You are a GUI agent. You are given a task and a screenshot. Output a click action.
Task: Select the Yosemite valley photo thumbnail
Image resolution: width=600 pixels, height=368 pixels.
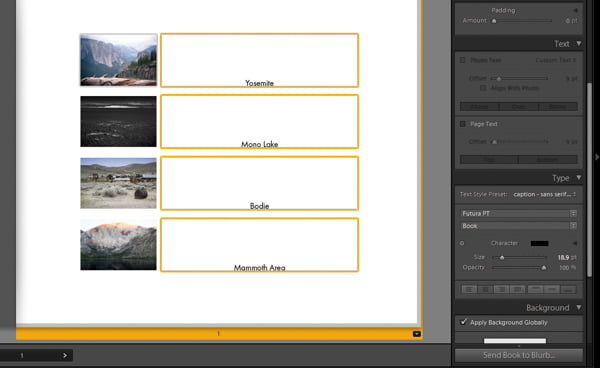click(x=118, y=60)
